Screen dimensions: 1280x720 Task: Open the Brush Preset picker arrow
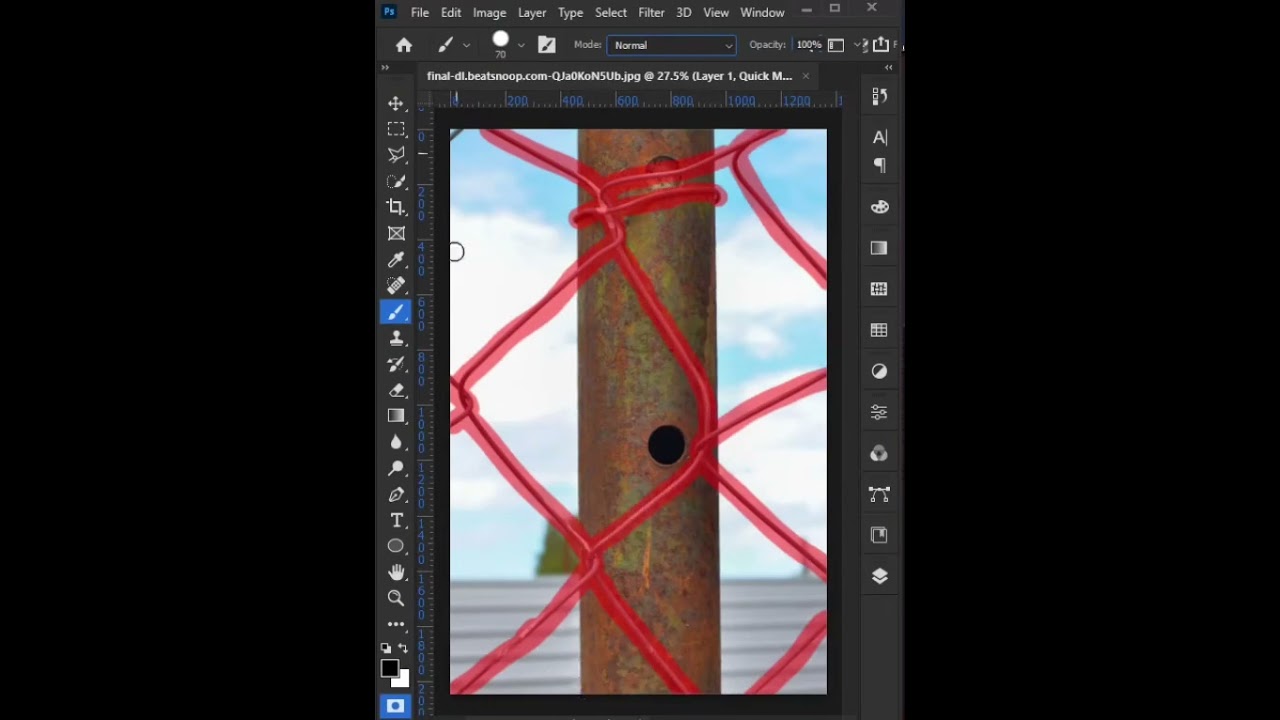point(521,45)
